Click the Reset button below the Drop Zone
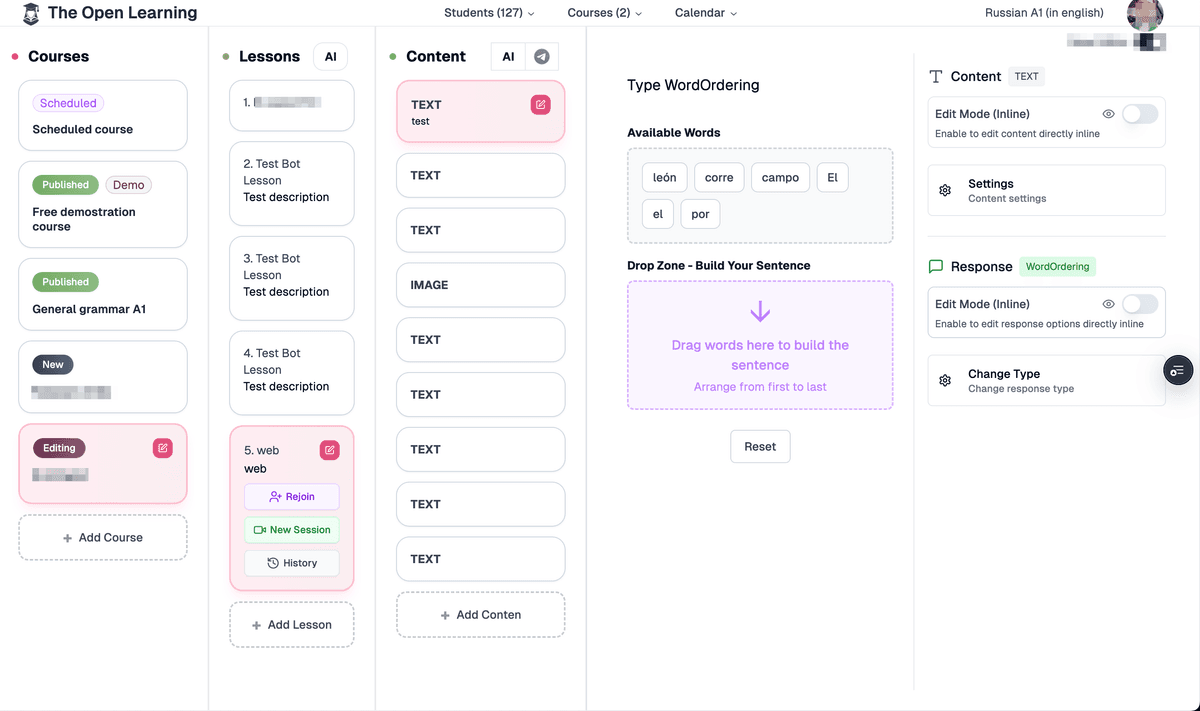Image resolution: width=1200 pixels, height=711 pixels. [760, 446]
